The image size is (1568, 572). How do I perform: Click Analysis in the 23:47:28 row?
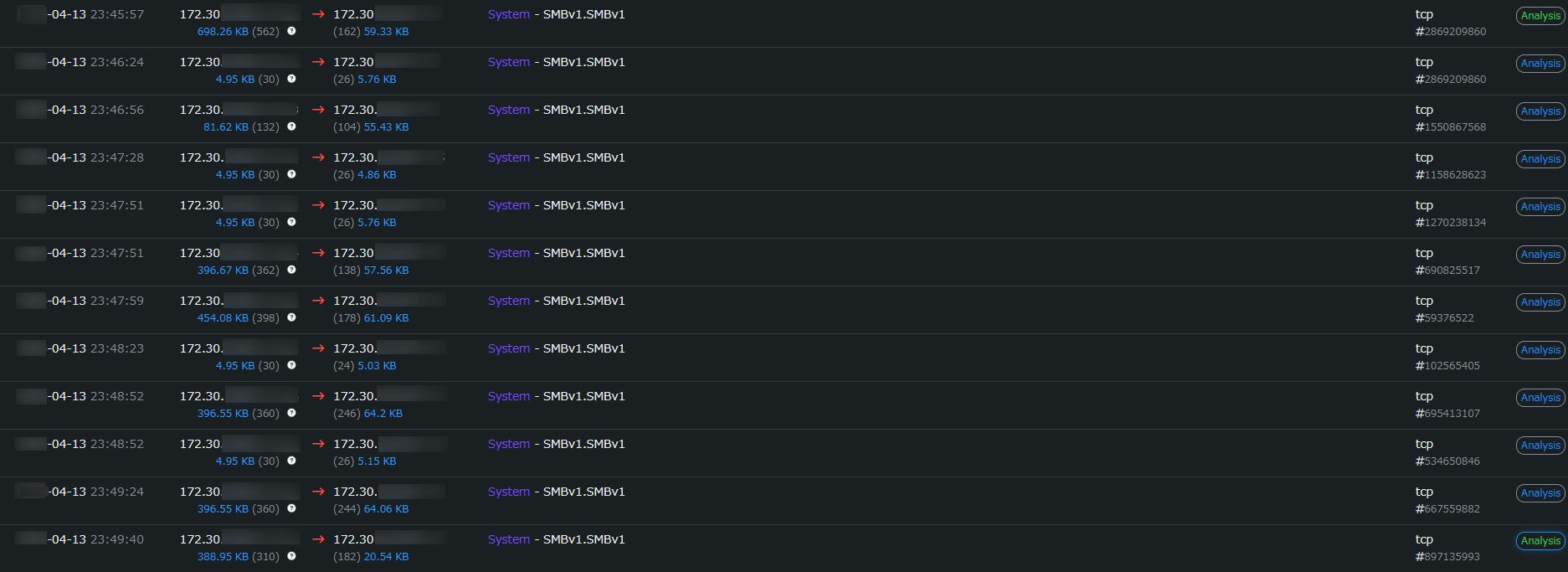tap(1540, 159)
